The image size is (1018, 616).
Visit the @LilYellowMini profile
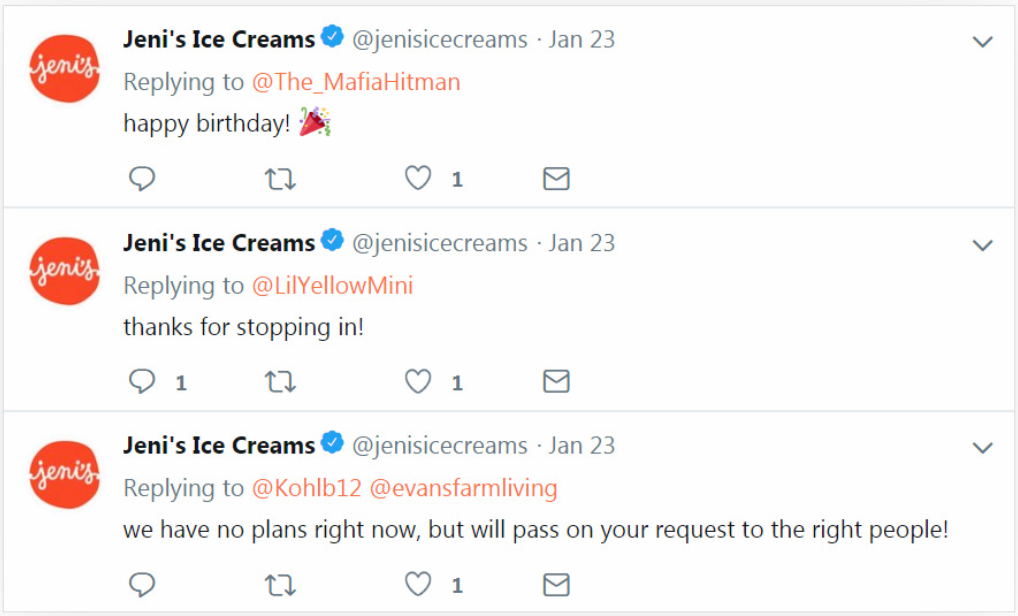tap(332, 286)
